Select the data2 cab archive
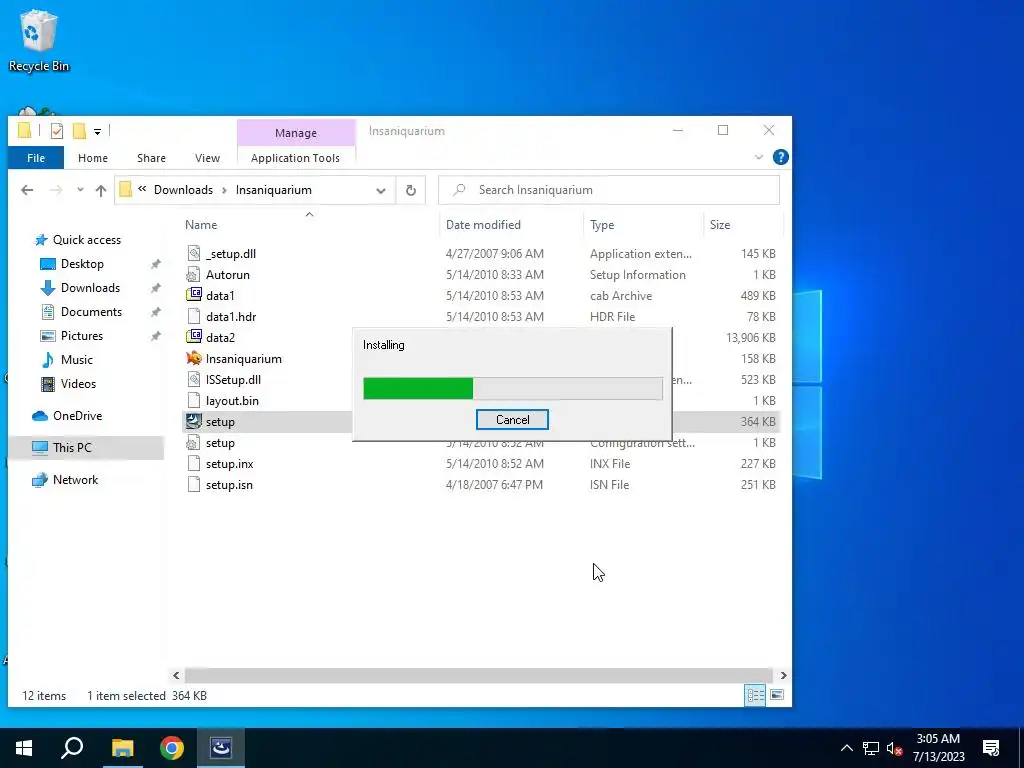This screenshot has width=1024, height=768. [x=220, y=338]
